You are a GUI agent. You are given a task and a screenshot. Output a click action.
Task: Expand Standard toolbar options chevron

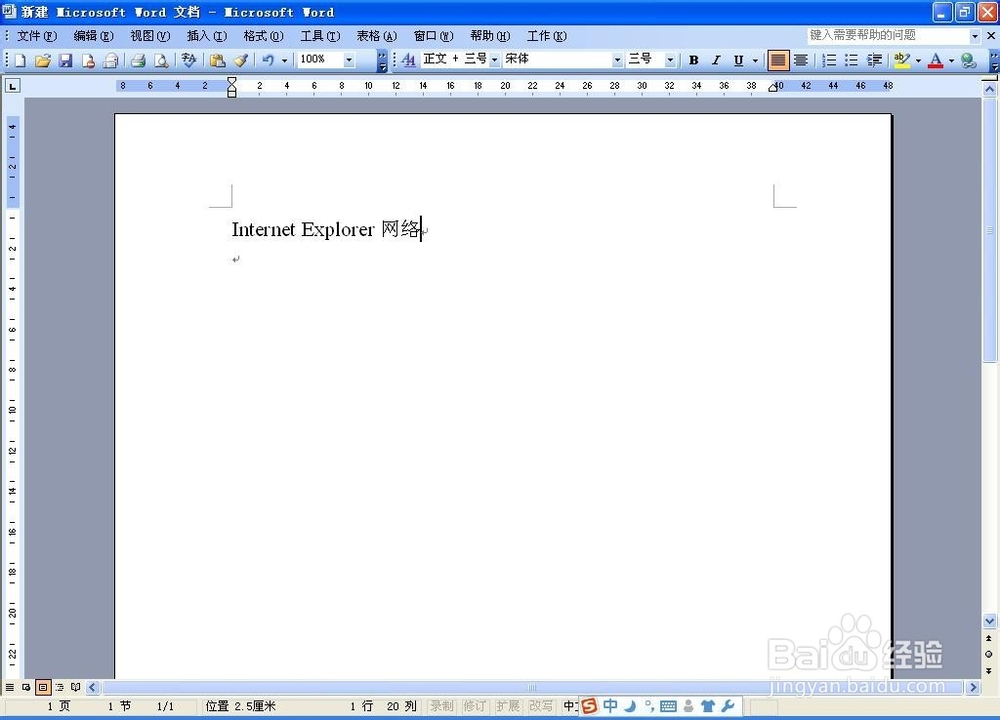click(382, 61)
